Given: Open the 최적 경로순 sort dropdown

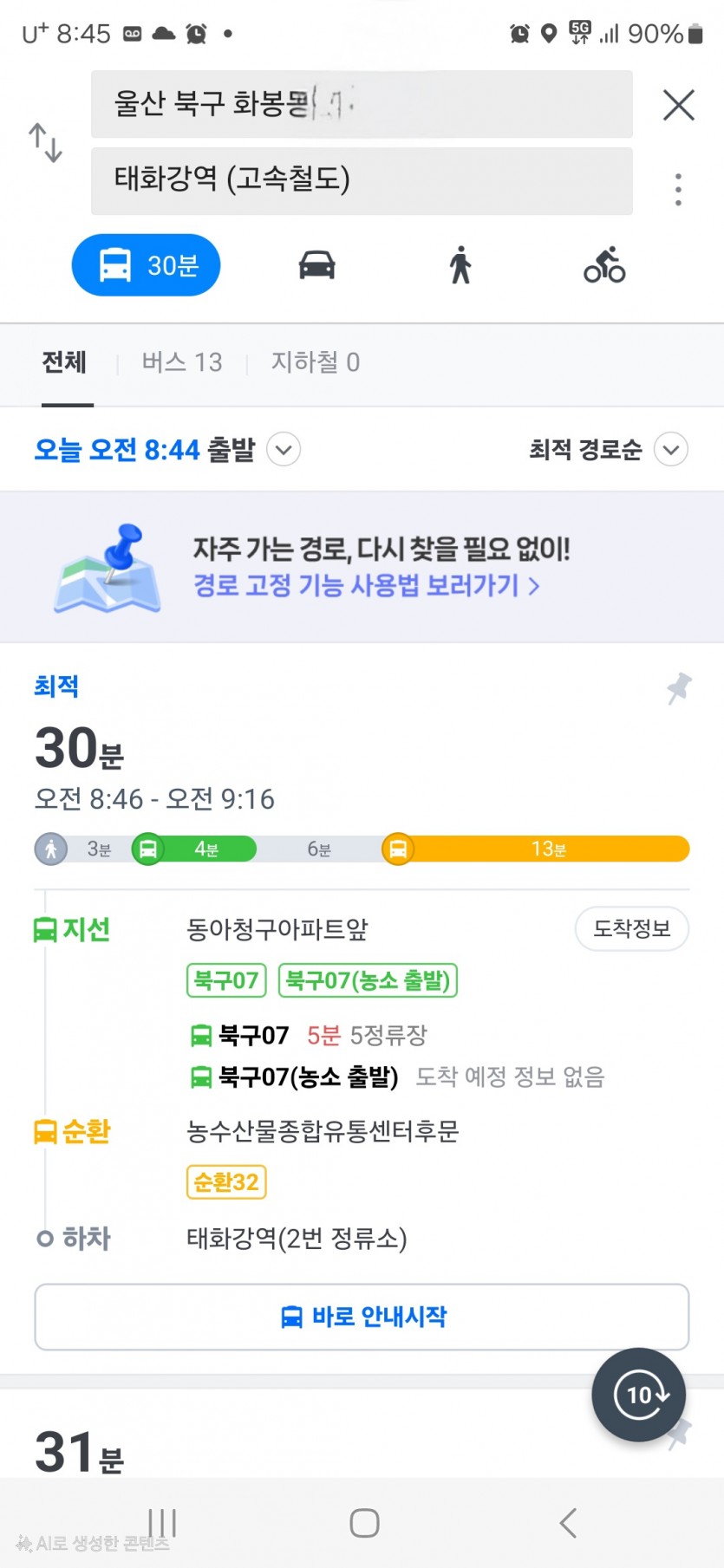Looking at the screenshot, I should click(670, 450).
